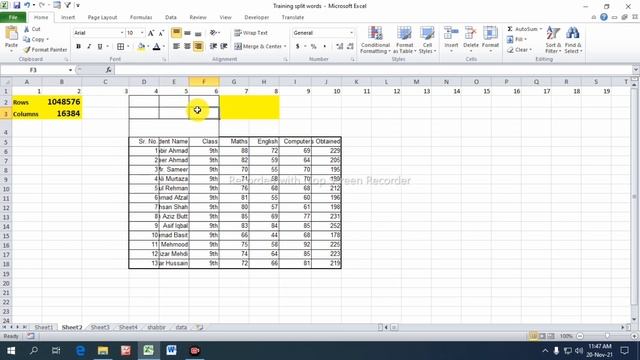Toggle Align Text Right
Screen dimensions: 640x360
[x=198, y=47]
